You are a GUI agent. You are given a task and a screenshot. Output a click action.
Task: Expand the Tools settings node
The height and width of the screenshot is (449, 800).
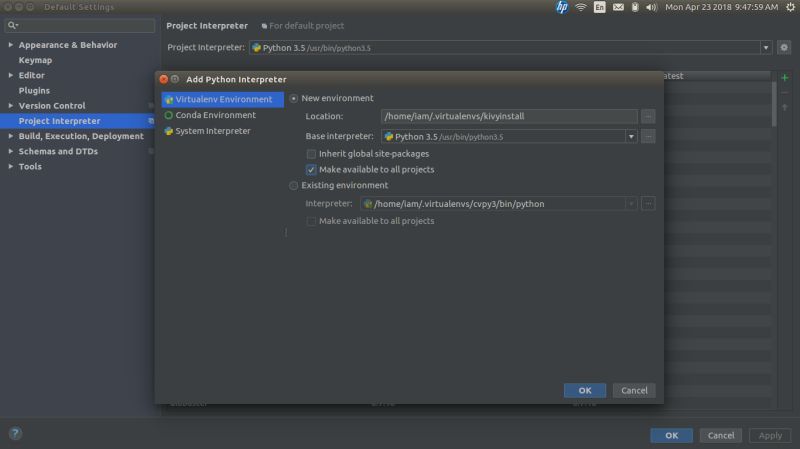coord(11,166)
